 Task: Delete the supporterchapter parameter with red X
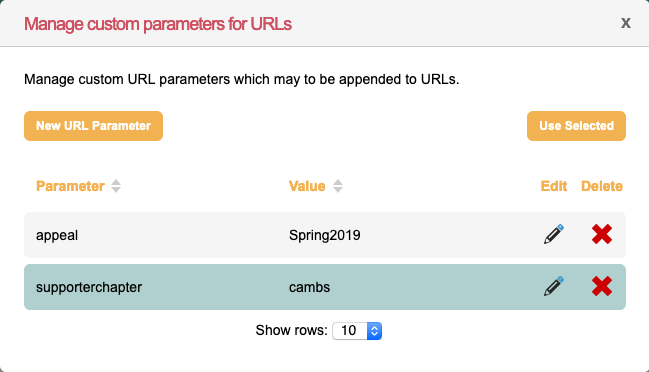(x=602, y=286)
